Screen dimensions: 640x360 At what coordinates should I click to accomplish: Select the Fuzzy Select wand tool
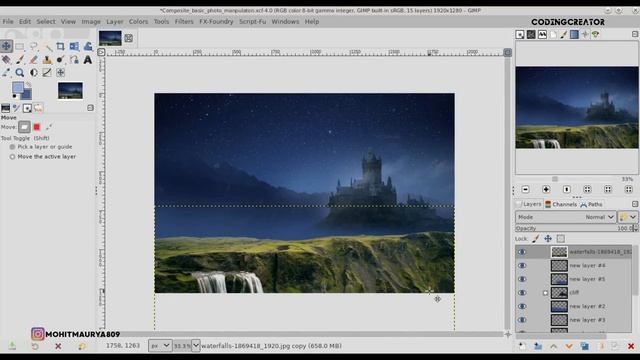[x=47, y=46]
